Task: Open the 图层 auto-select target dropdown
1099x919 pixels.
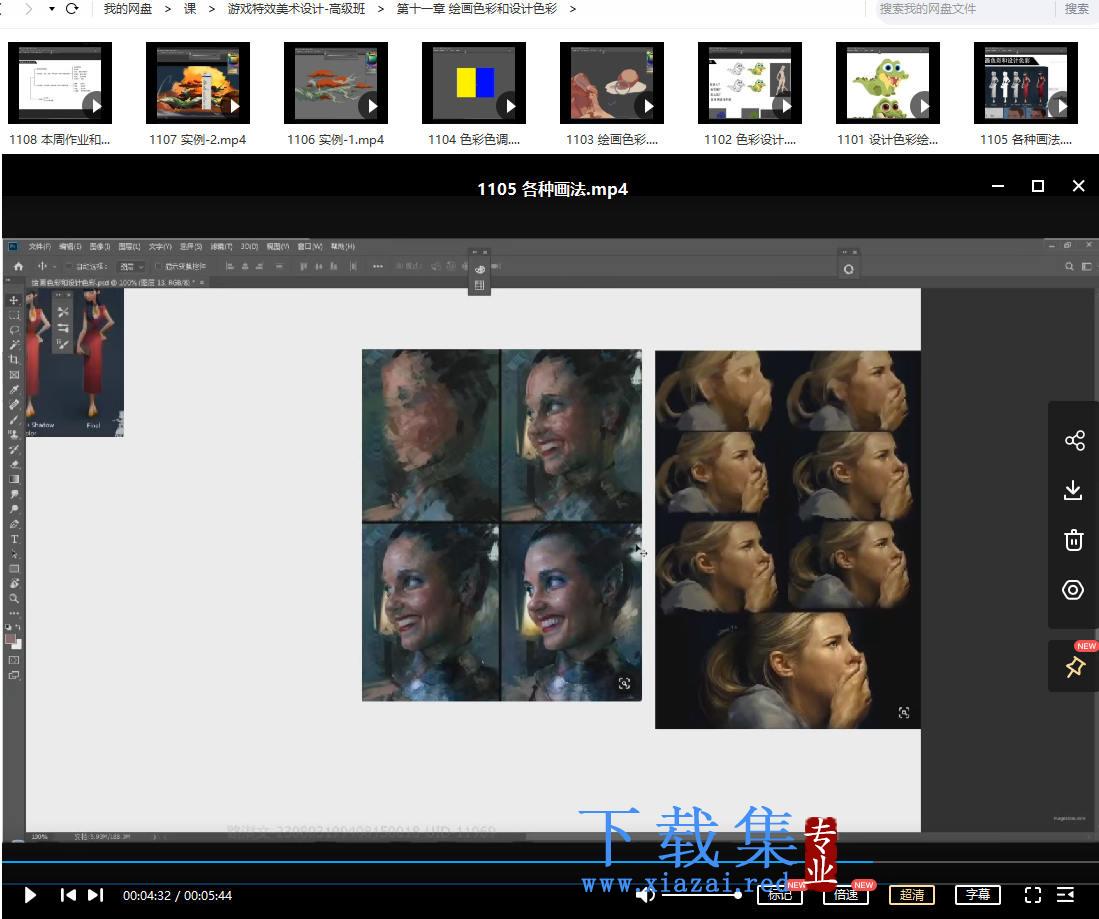Action: [x=131, y=266]
